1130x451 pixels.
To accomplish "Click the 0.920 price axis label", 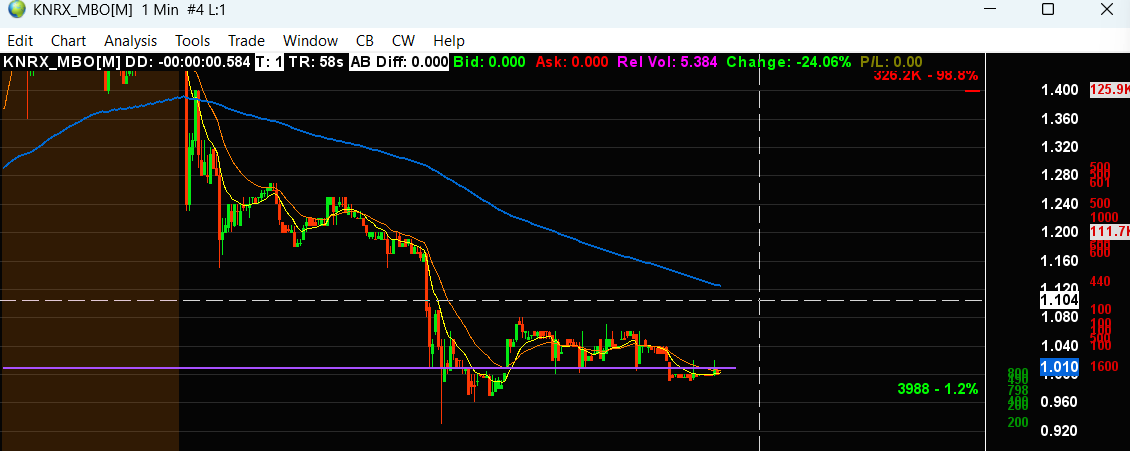I will (x=1059, y=430).
